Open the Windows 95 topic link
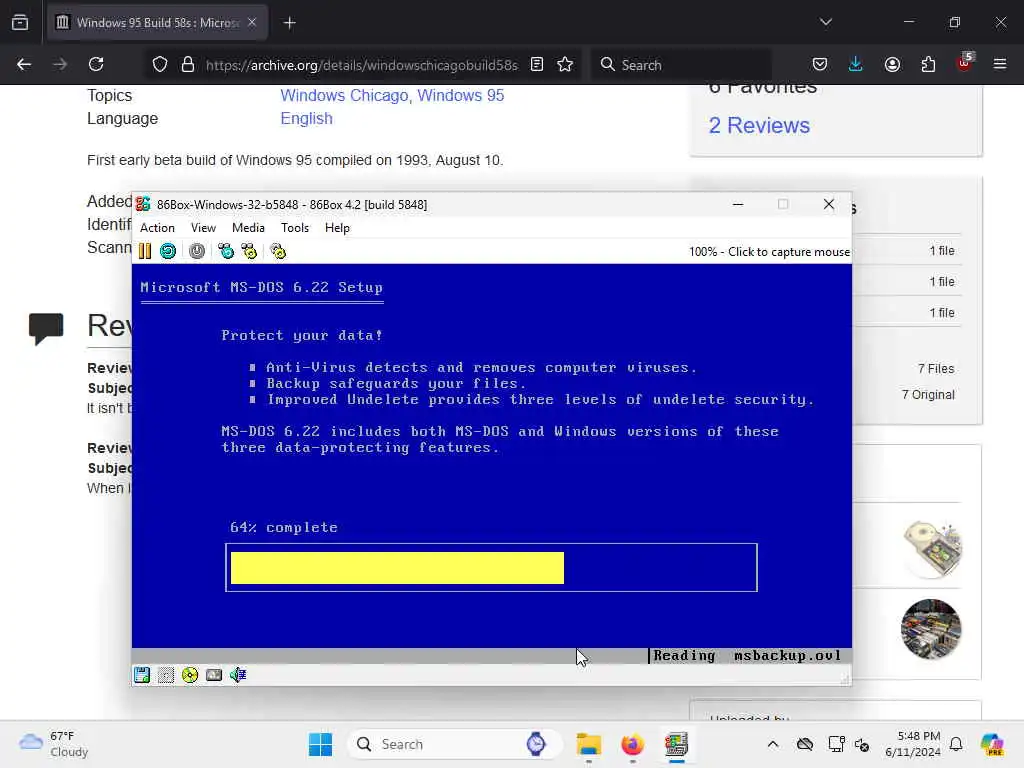Viewport: 1024px width, 768px height. (460, 95)
